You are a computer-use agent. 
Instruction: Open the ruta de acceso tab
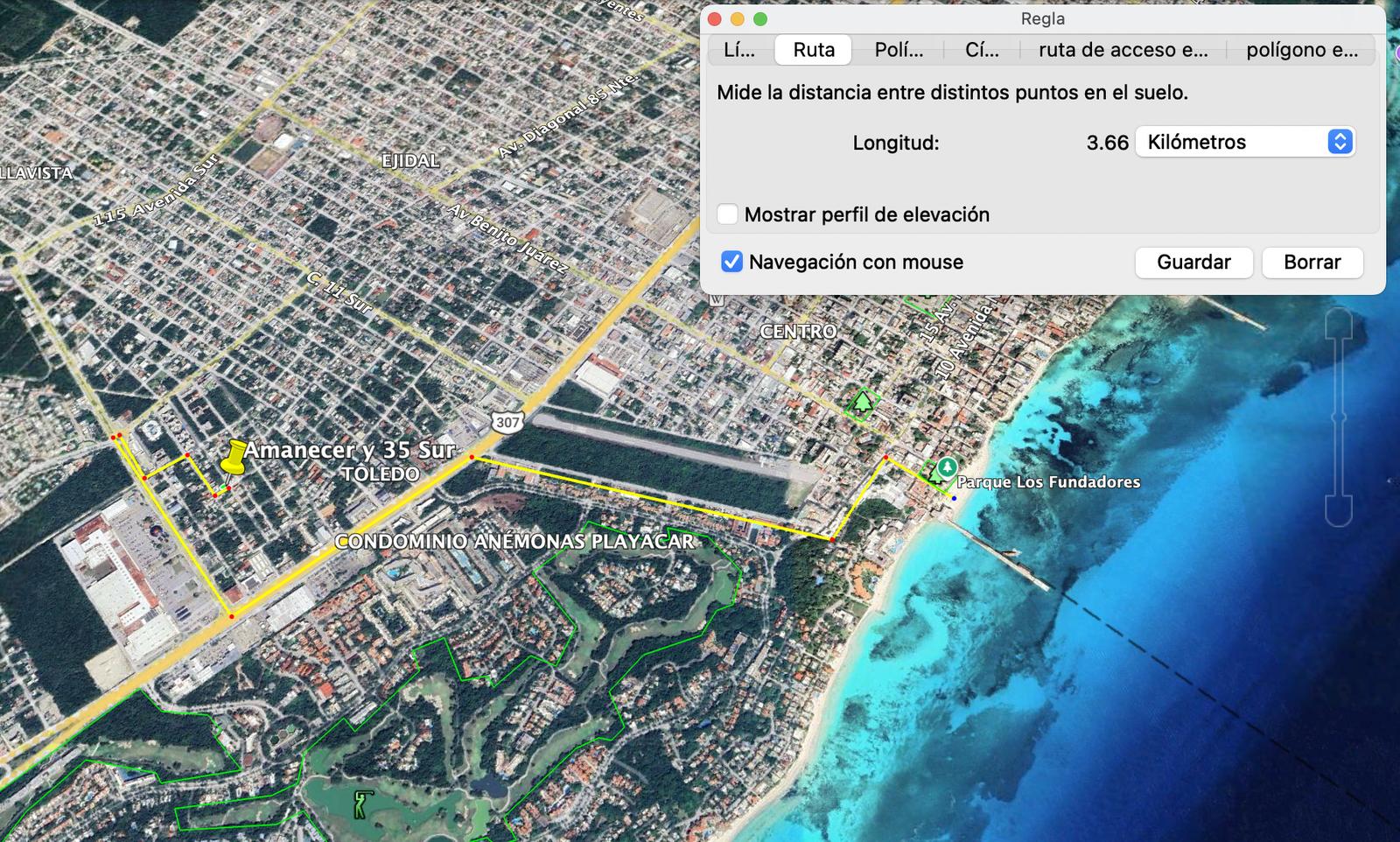click(x=1123, y=50)
